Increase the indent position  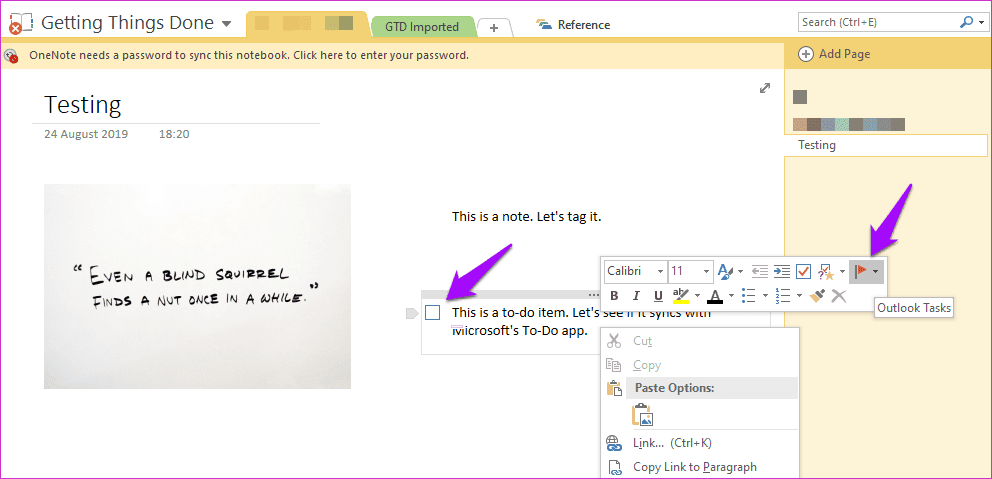coord(782,271)
